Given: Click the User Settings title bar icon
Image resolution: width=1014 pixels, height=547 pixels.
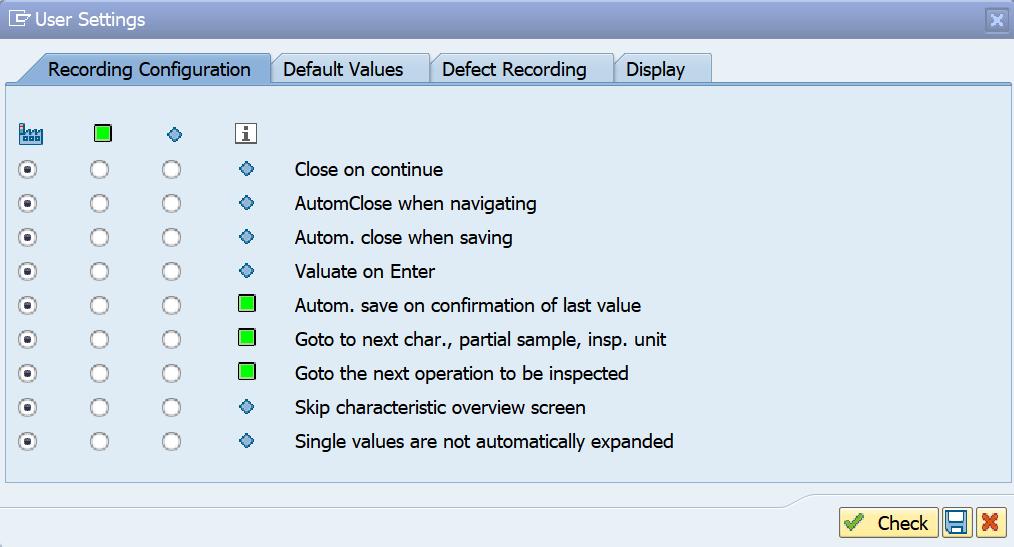Looking at the screenshot, I should coord(19,19).
